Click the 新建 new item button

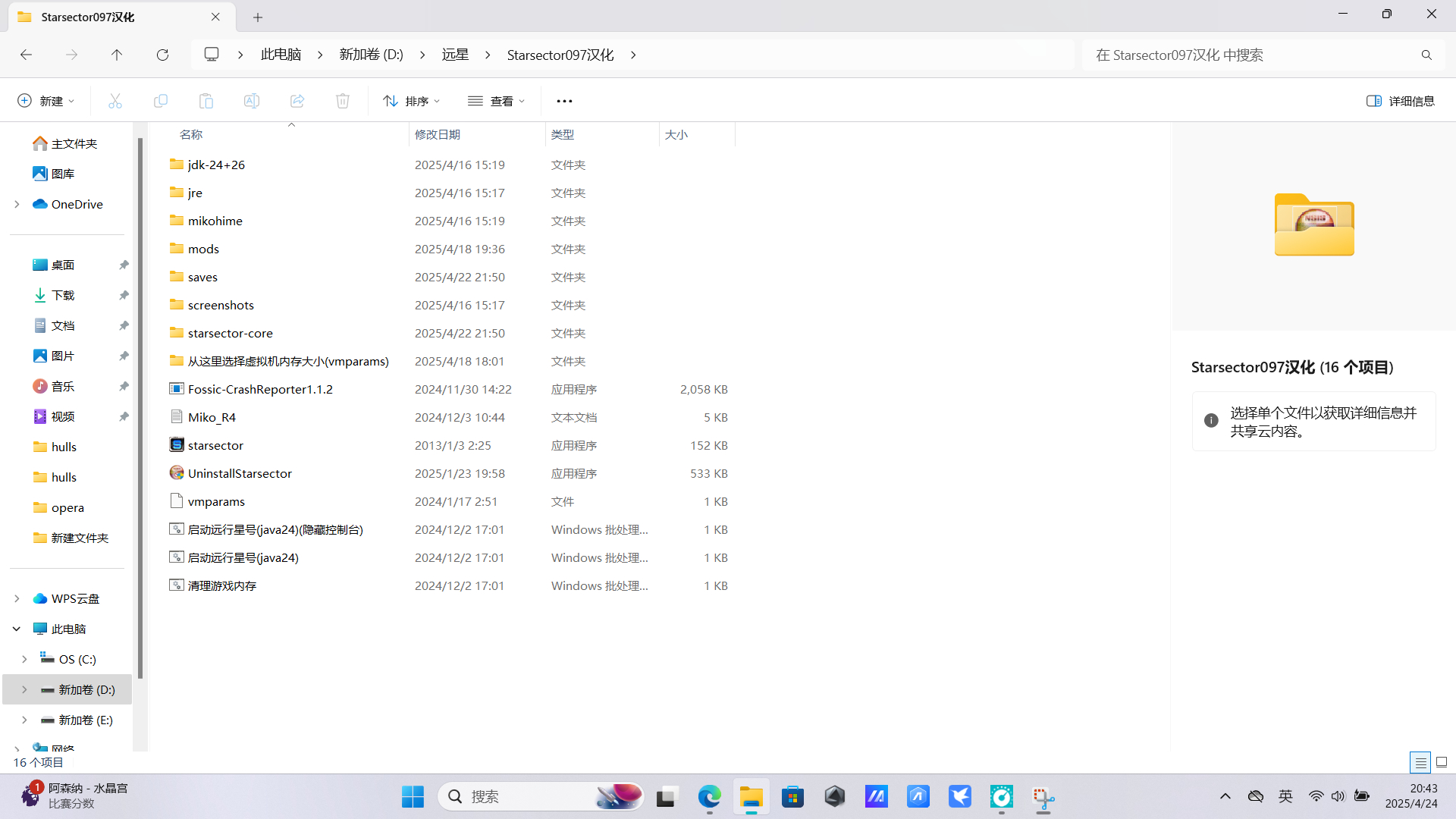click(45, 101)
